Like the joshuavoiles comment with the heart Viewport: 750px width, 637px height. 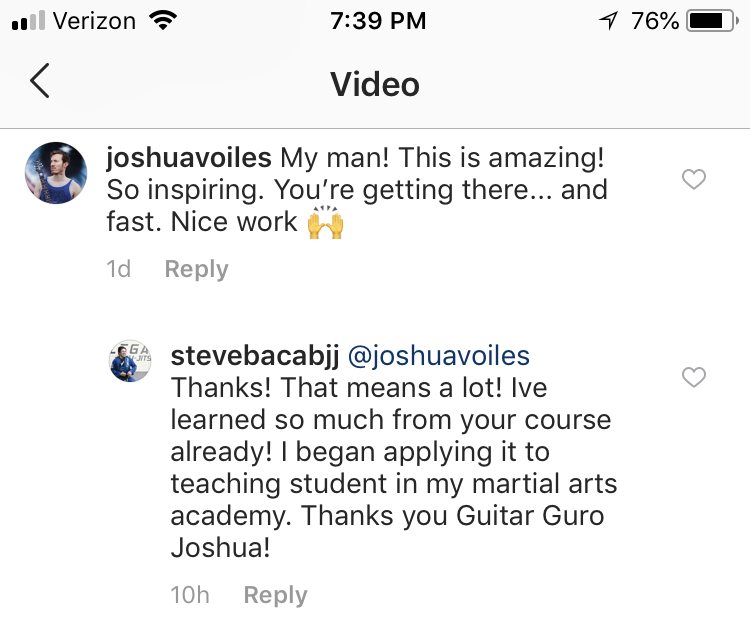[x=693, y=179]
